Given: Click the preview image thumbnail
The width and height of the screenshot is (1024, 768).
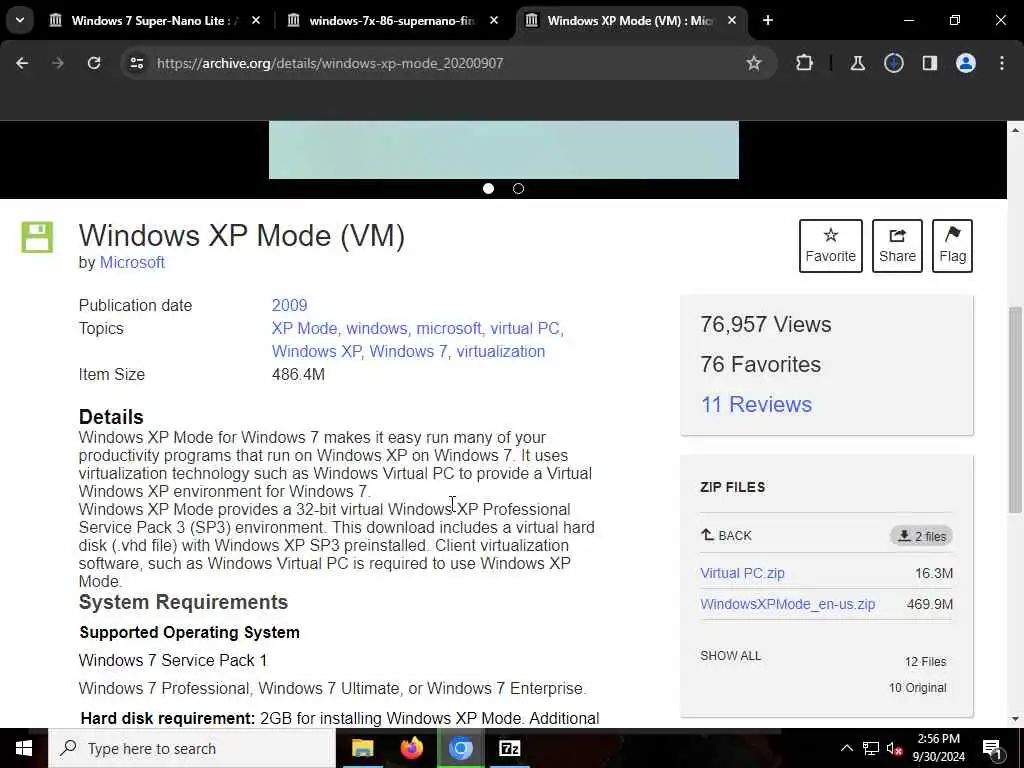Looking at the screenshot, I should (504, 150).
